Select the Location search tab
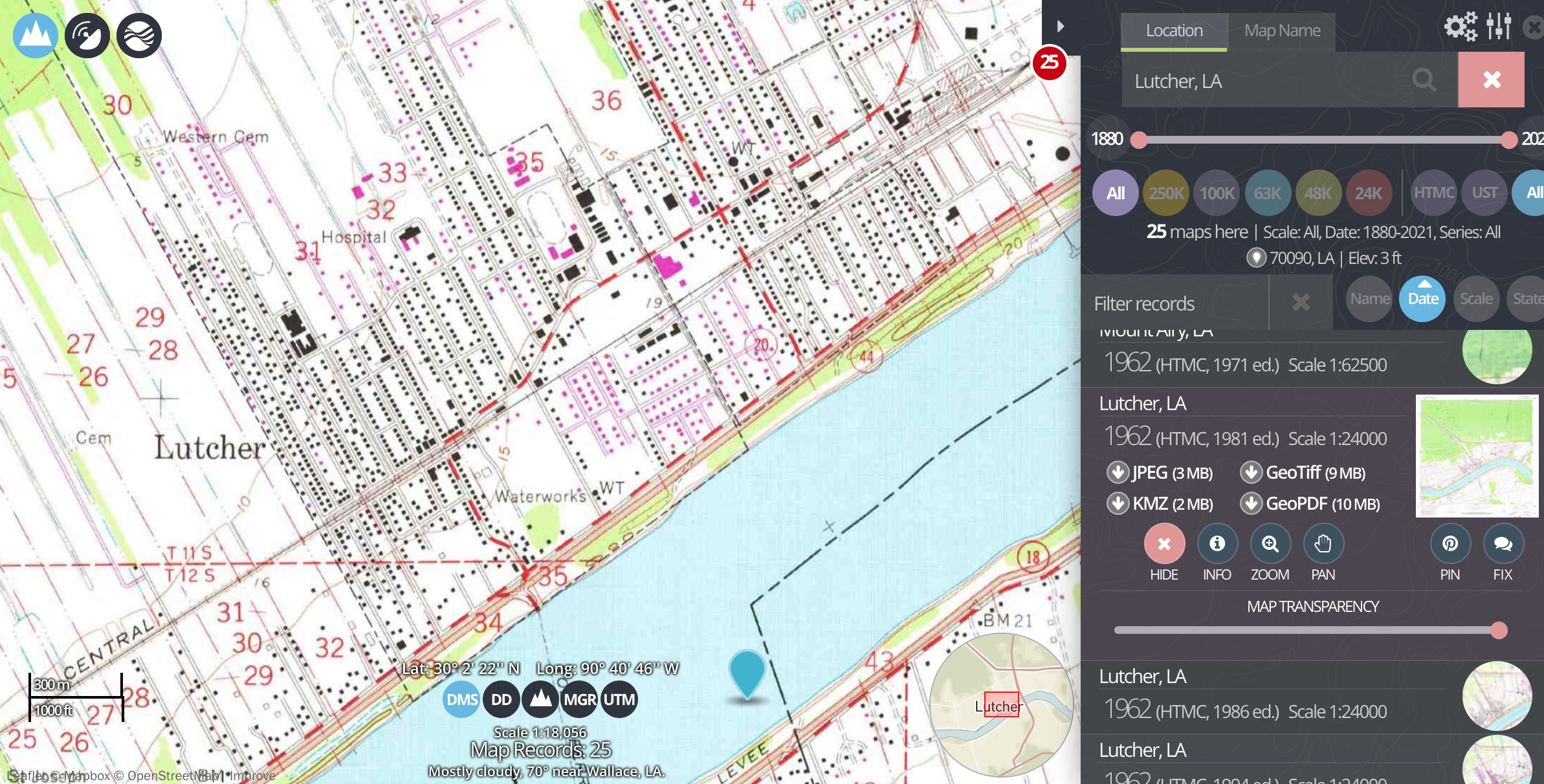This screenshot has height=784, width=1544. click(x=1173, y=30)
